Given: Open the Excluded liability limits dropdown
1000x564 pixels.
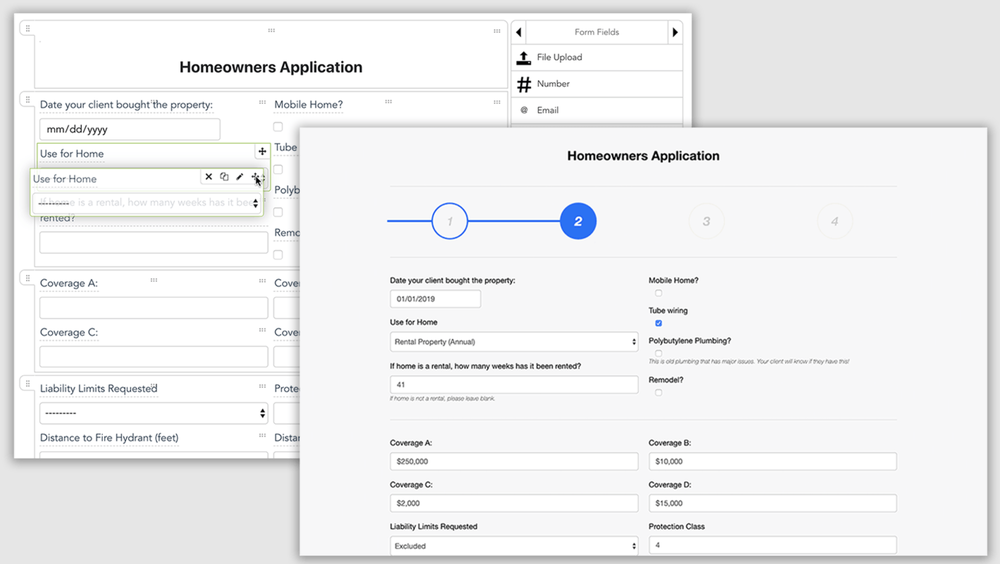Looking at the screenshot, I should point(514,546).
